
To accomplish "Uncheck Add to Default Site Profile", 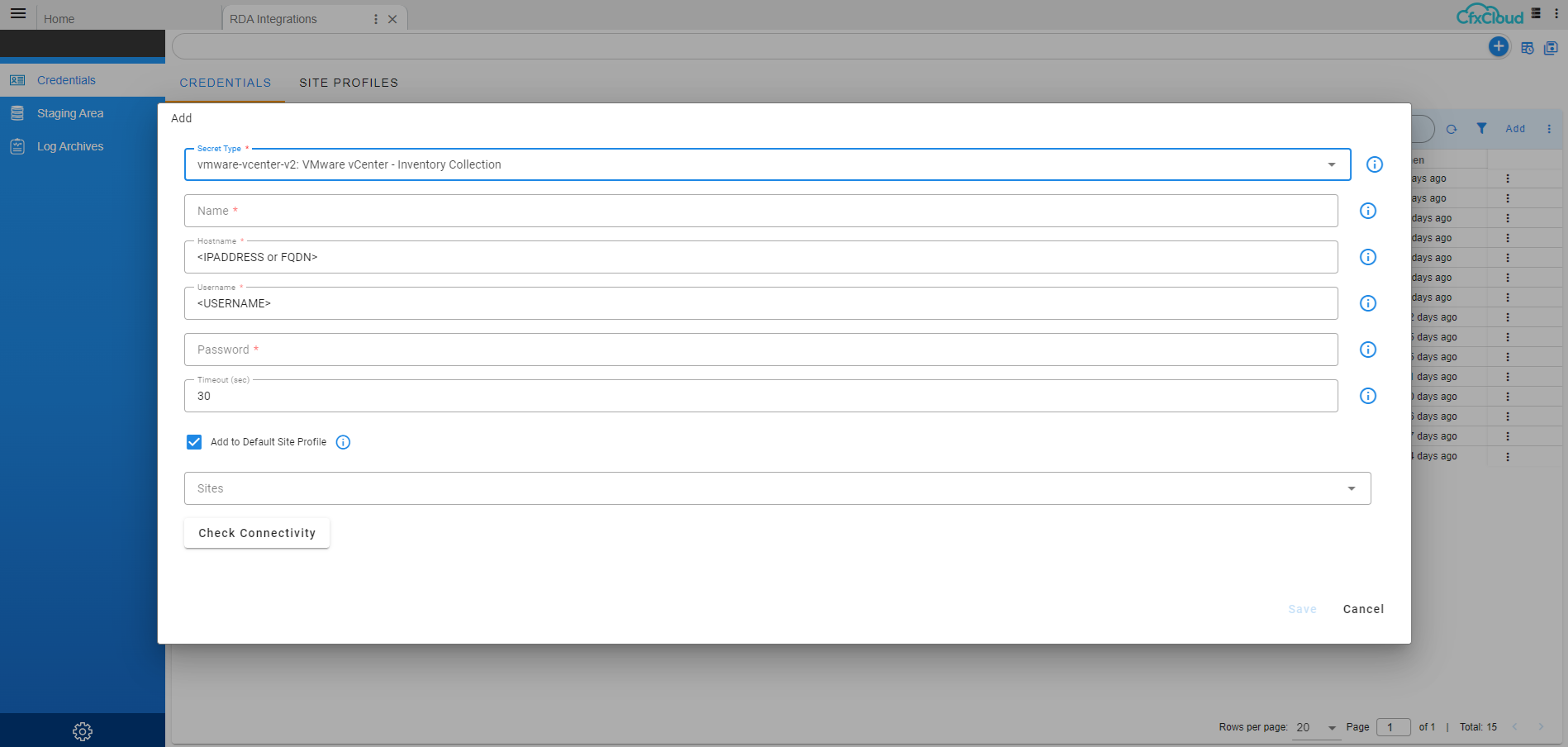I will tap(194, 442).
